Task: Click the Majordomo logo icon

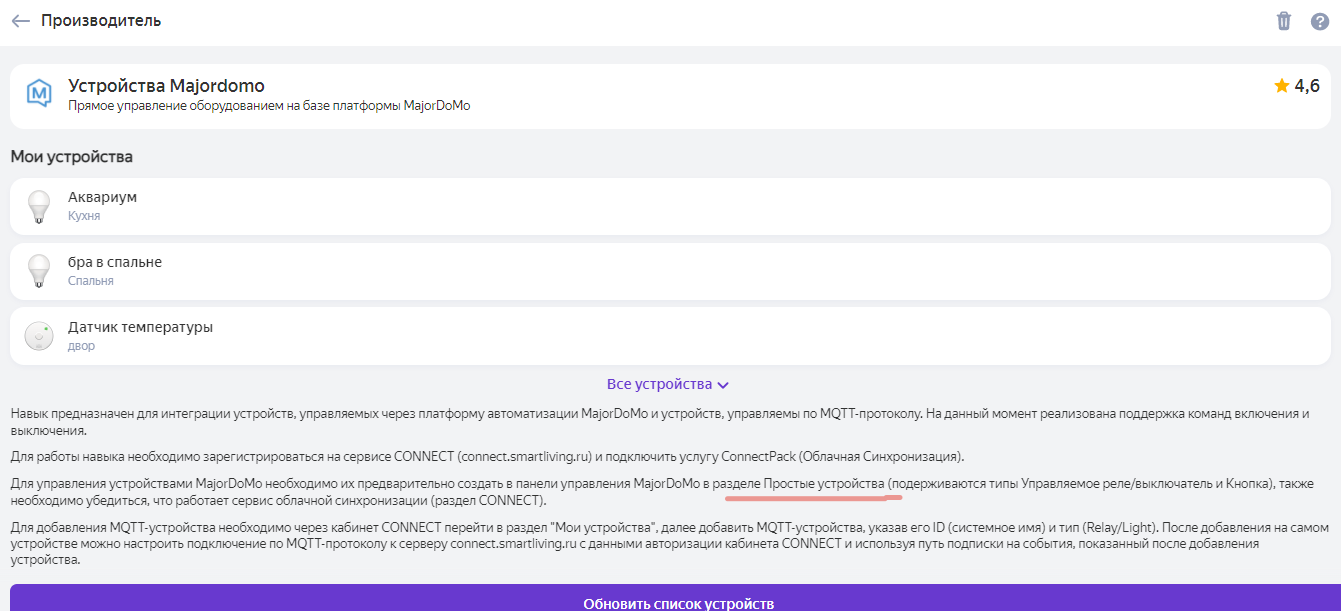Action: (x=38, y=94)
